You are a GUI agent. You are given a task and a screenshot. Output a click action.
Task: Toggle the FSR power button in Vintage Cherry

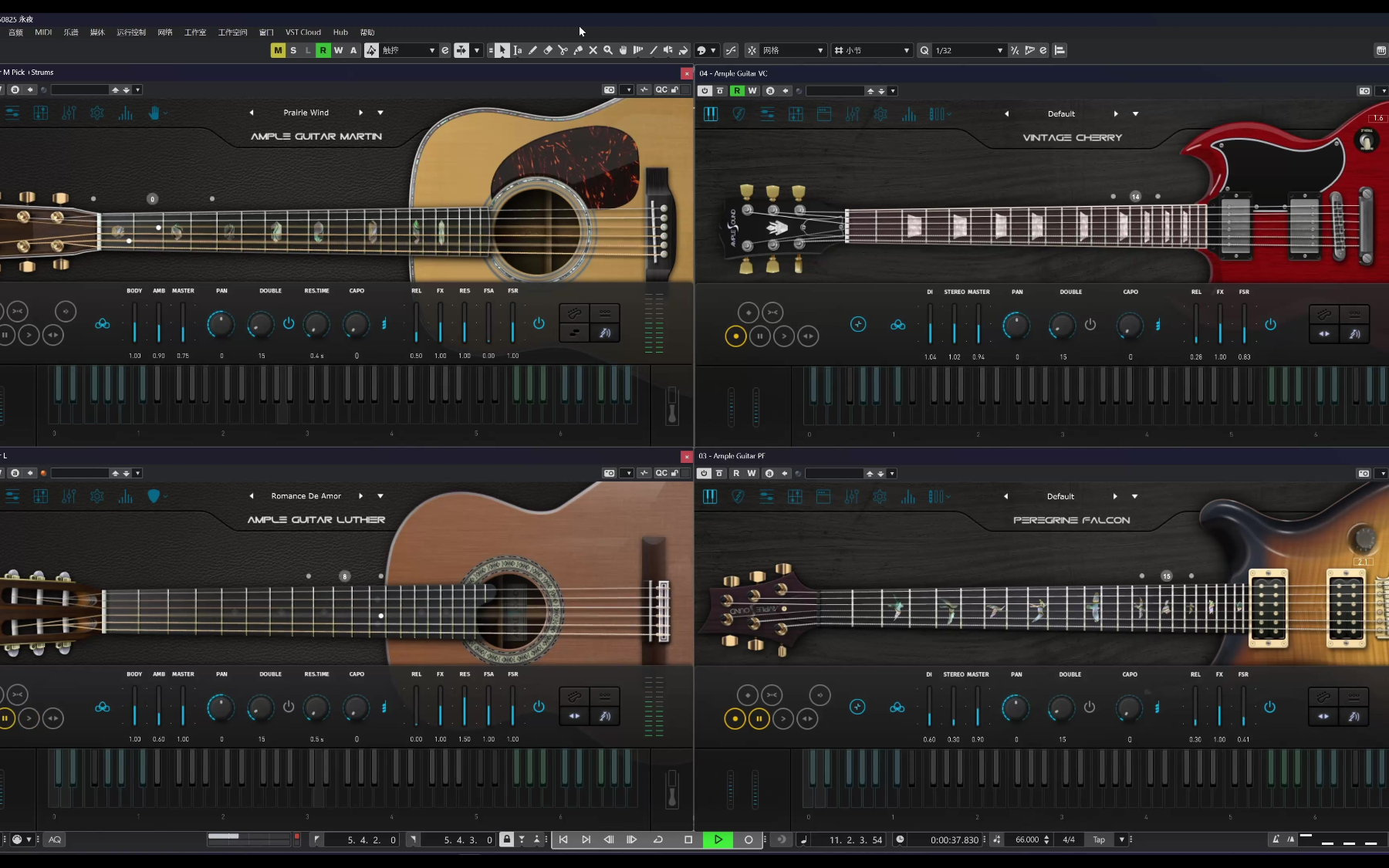[1270, 324]
